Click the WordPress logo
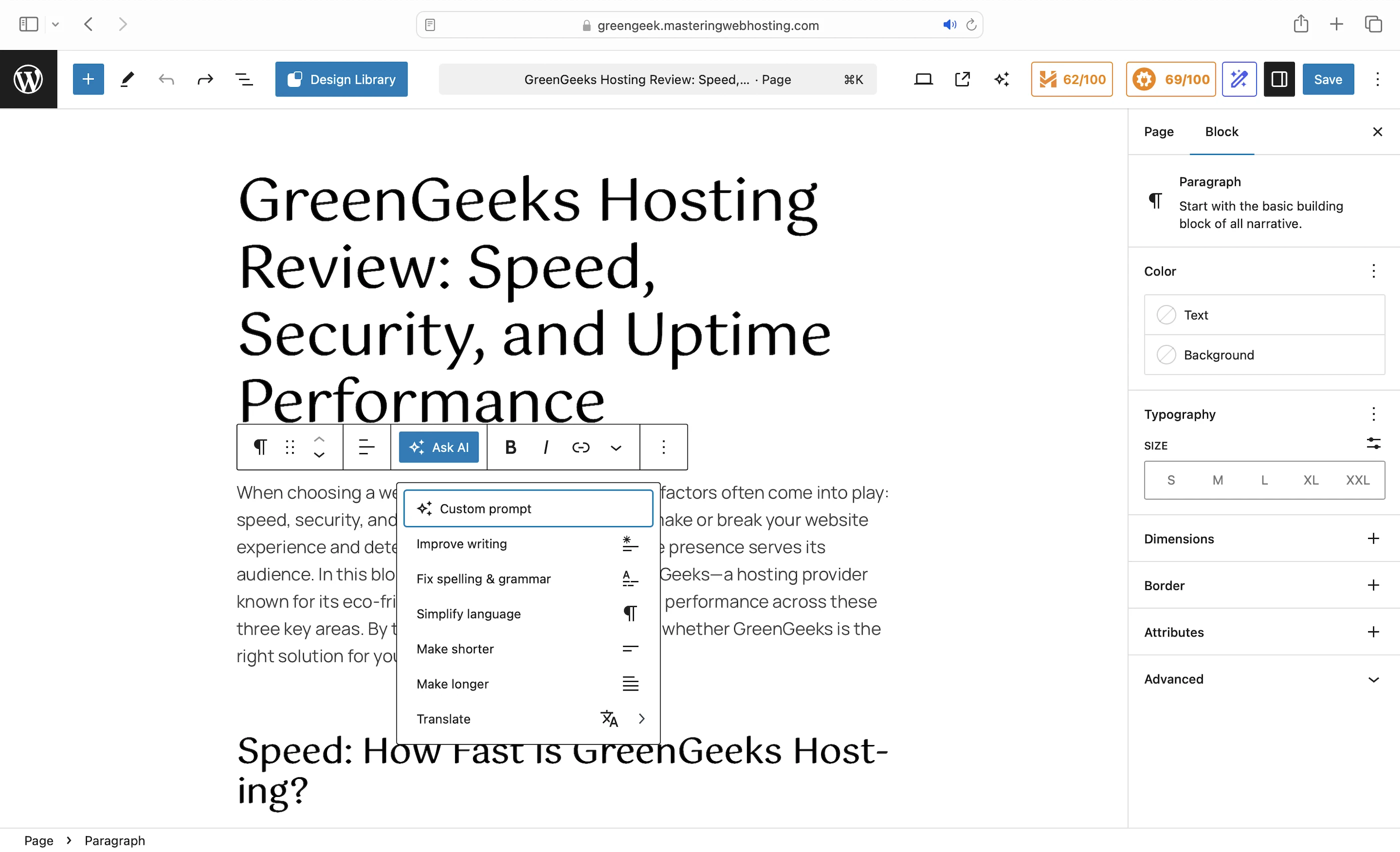Image resolution: width=1400 pixels, height=852 pixels. click(28, 79)
